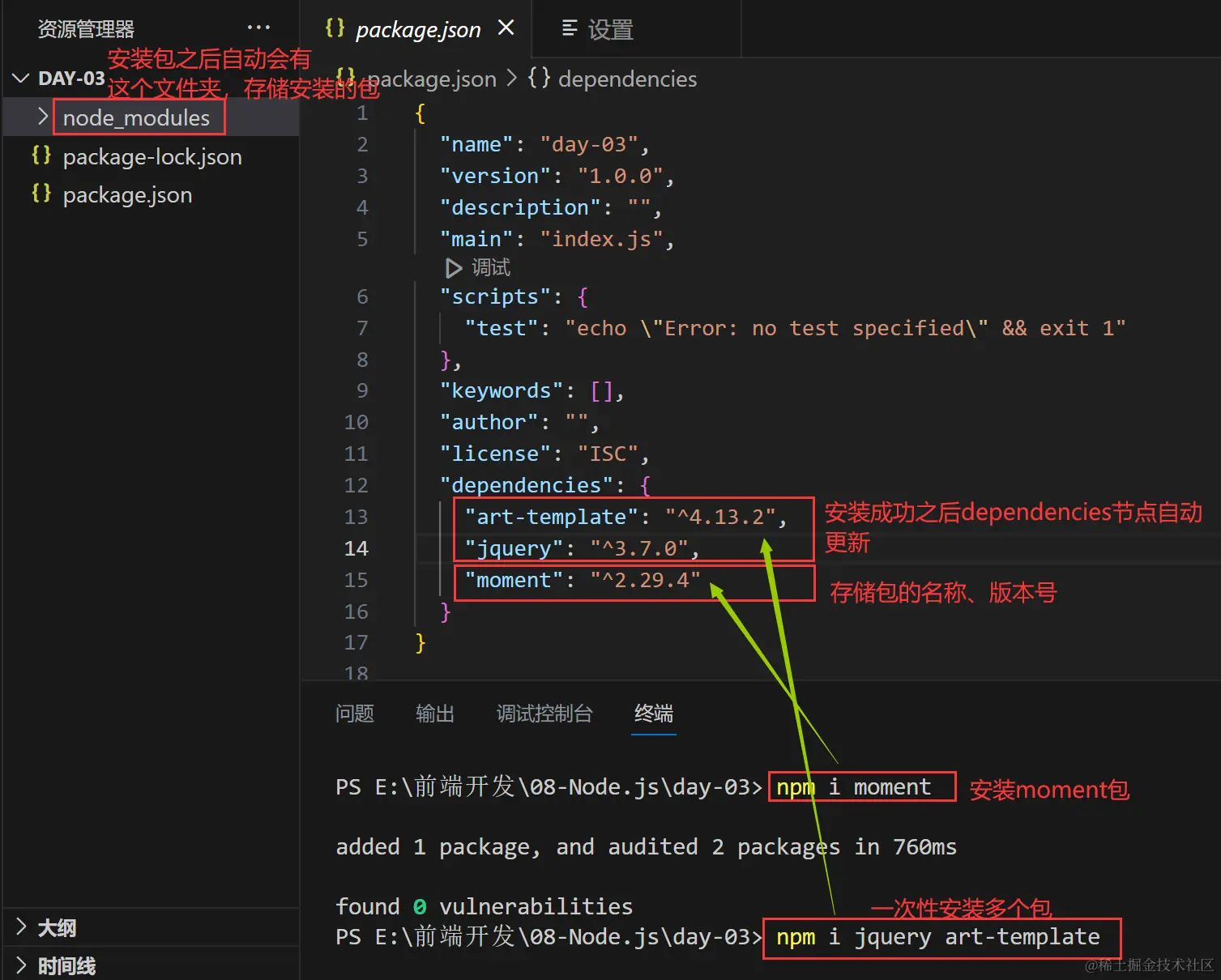Click line number 14 in the gutter
This screenshot has height=980, width=1221.
point(356,548)
